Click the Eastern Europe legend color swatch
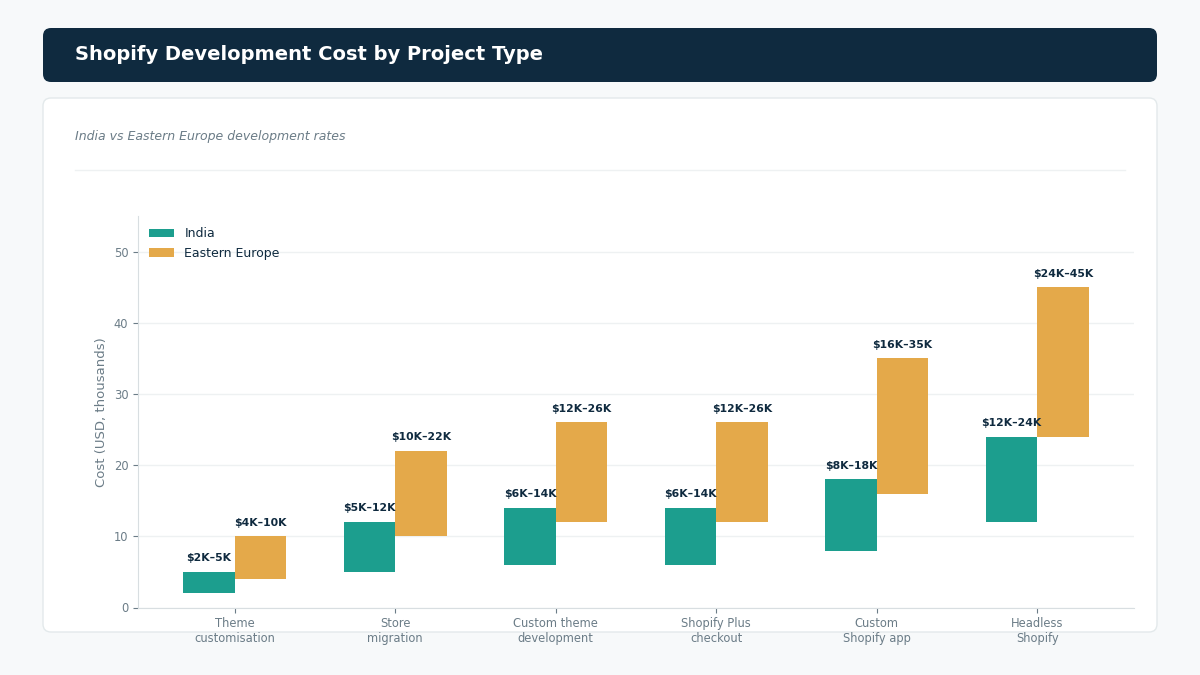This screenshot has width=1200, height=675. pyautogui.click(x=161, y=253)
